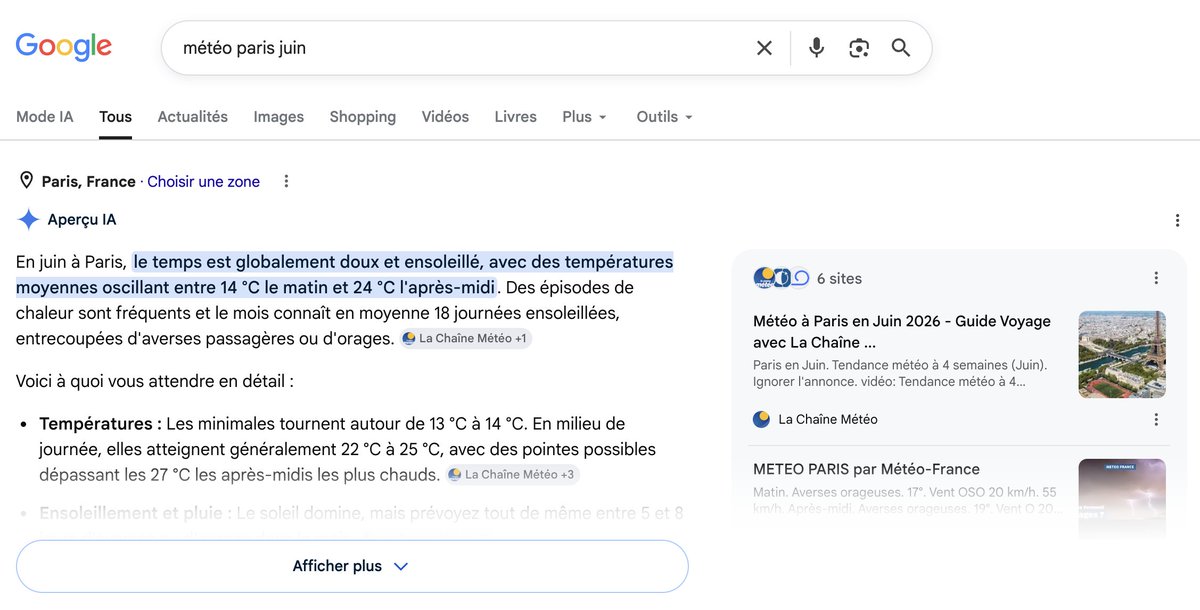Submit search with the magnifying glass icon
Viewport: 1200px width, 610px height.
pos(901,48)
